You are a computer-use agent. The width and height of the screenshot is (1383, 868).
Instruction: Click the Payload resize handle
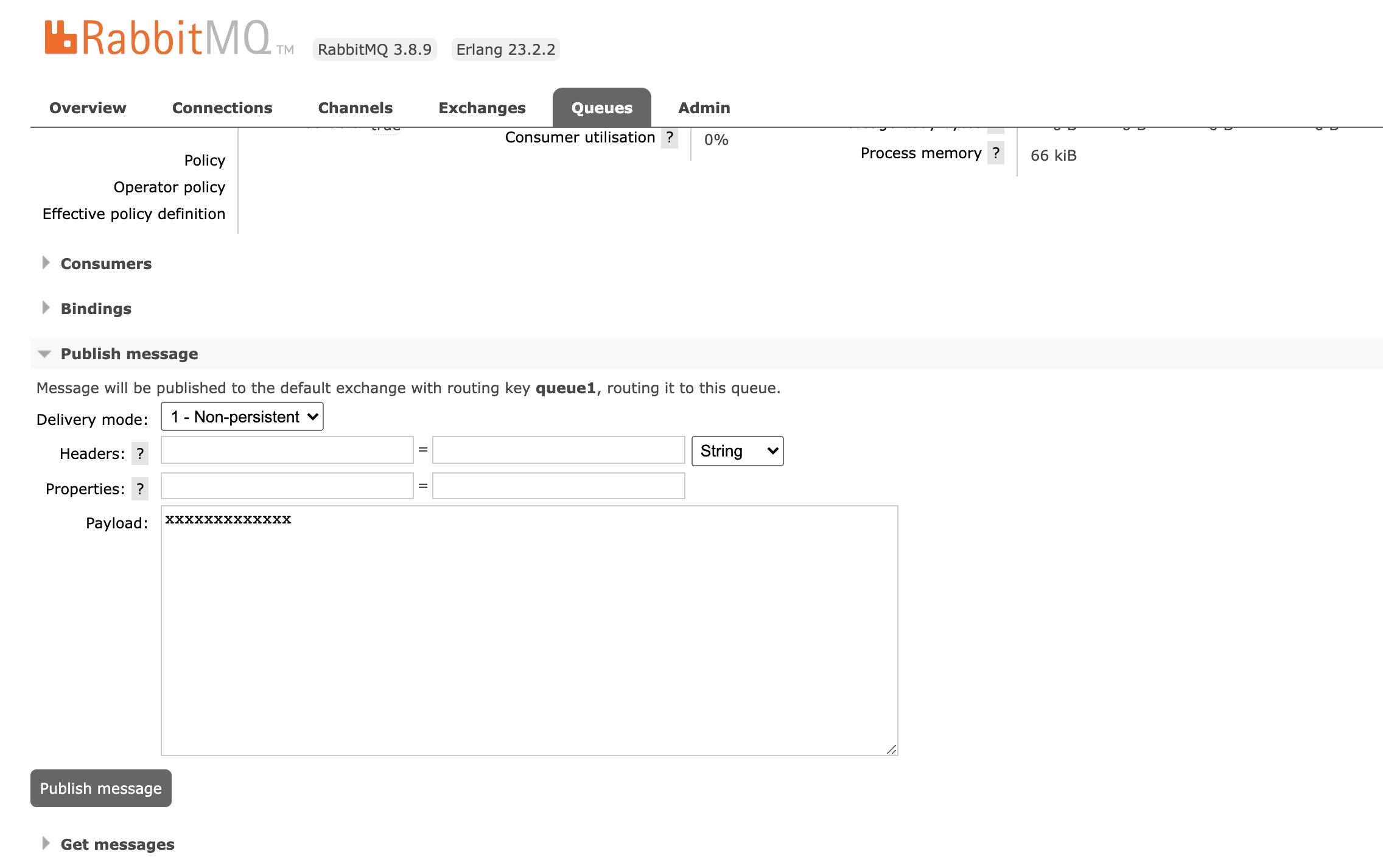[892, 749]
